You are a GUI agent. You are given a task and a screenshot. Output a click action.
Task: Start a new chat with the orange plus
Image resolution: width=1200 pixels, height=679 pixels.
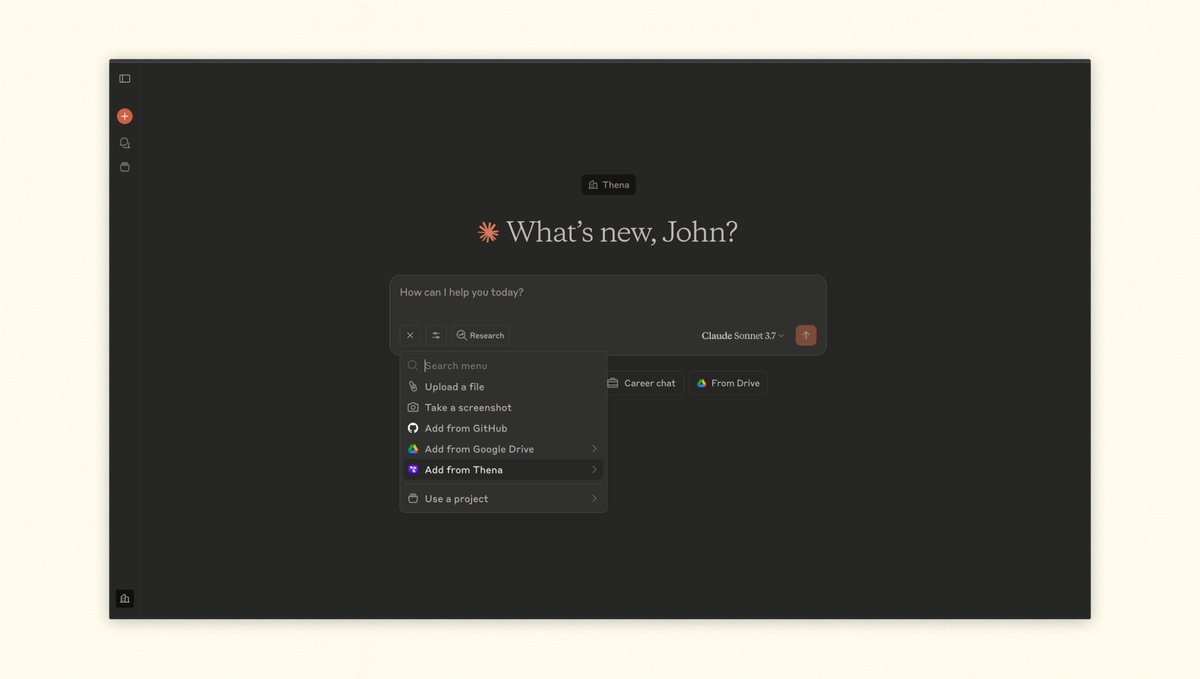[125, 116]
